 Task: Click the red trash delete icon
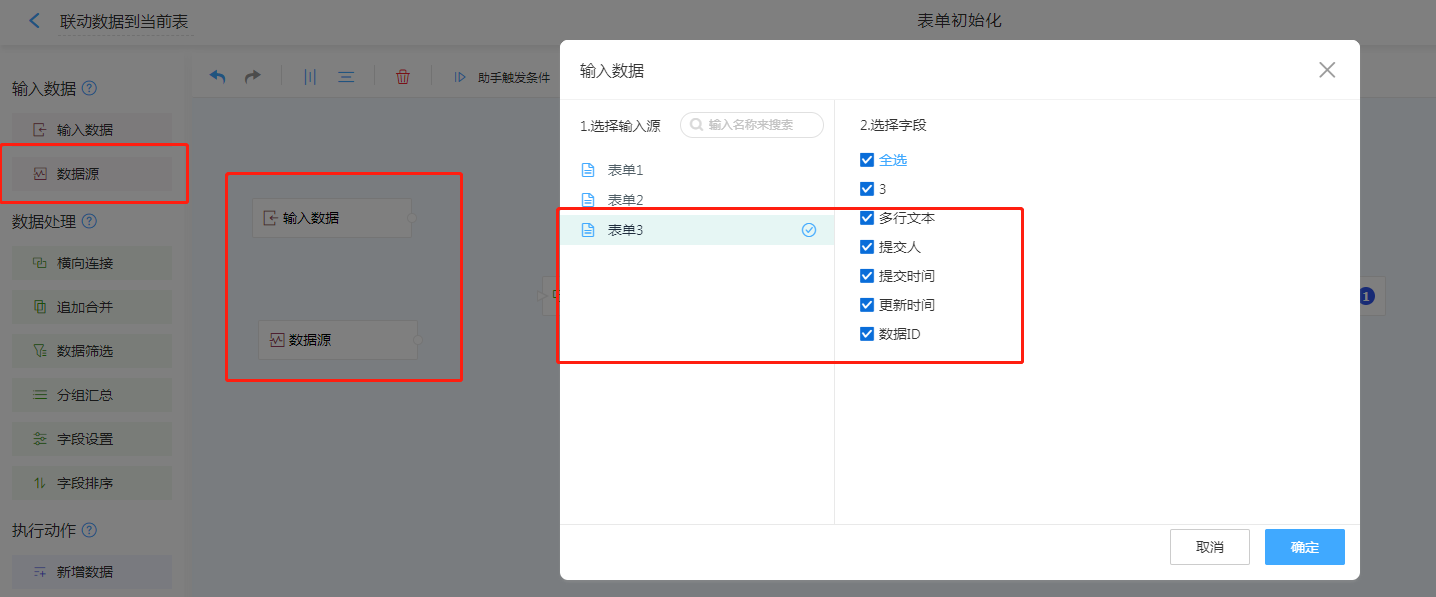tap(403, 77)
